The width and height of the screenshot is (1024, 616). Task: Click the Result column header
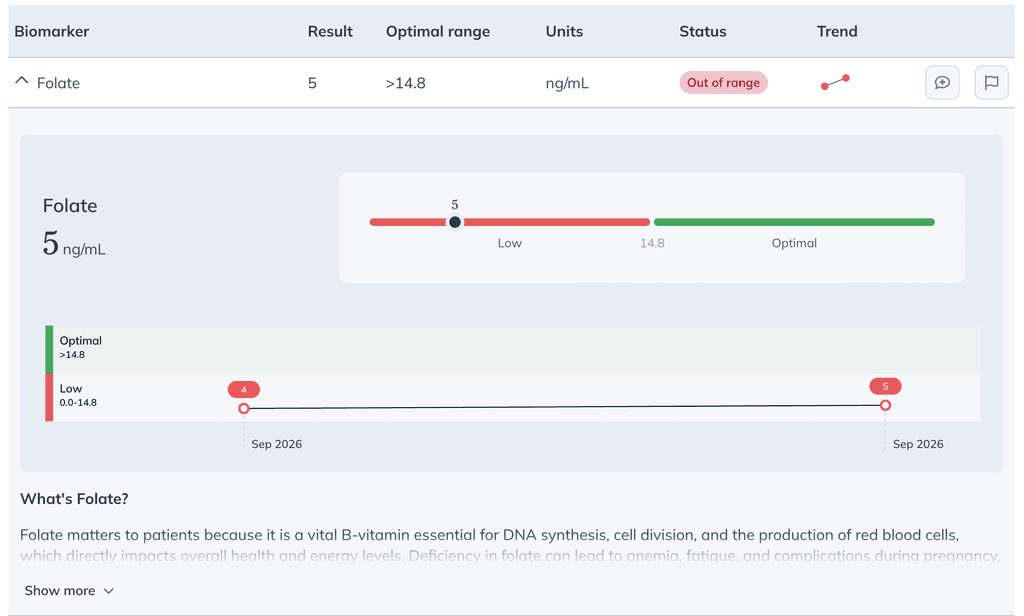(330, 31)
